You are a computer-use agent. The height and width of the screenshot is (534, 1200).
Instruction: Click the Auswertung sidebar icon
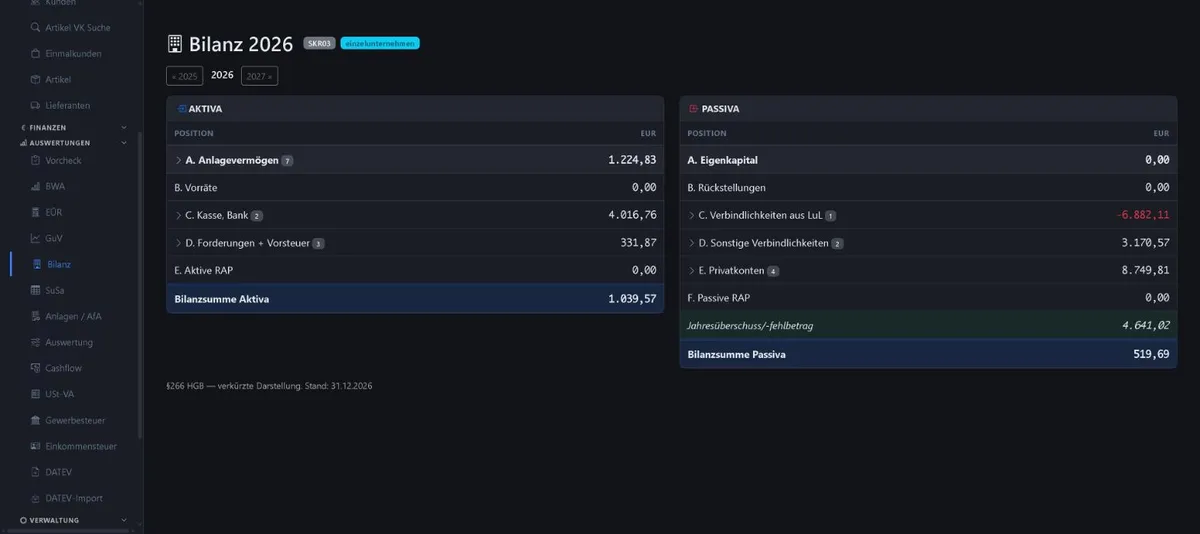36,343
